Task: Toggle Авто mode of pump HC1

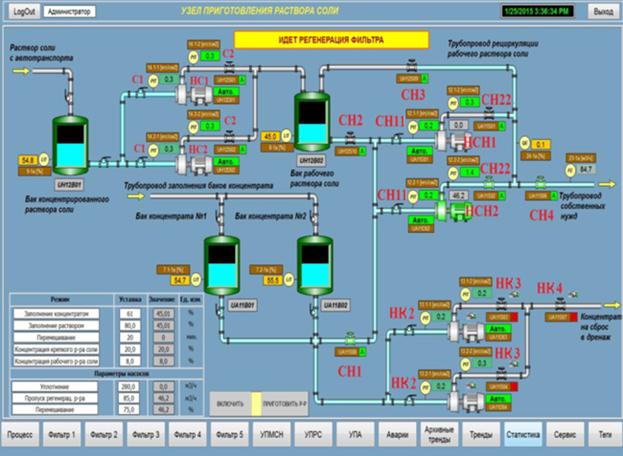Action: coord(226,92)
